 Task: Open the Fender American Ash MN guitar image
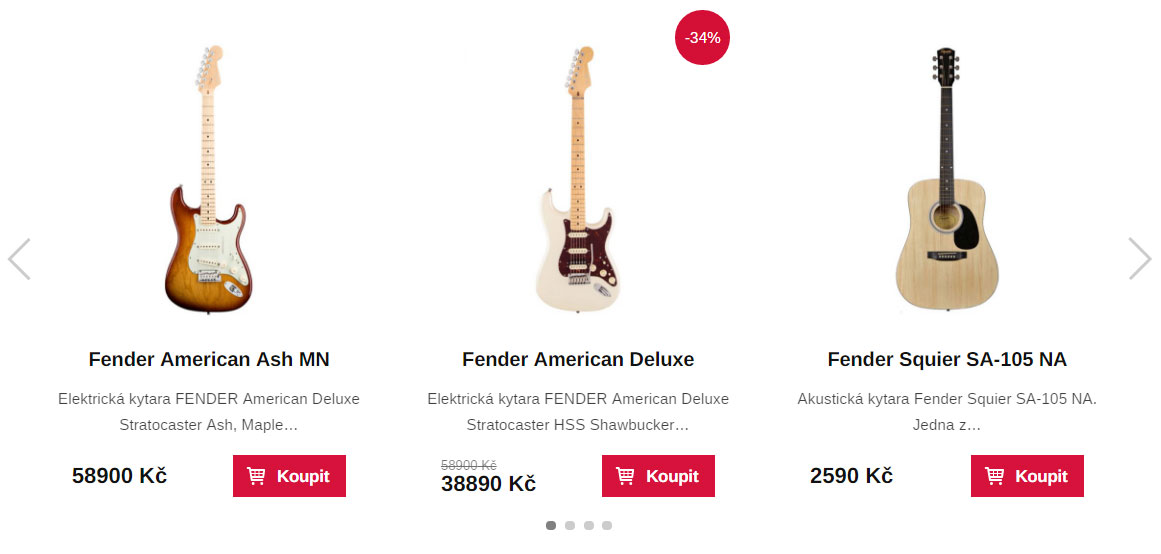tap(208, 180)
